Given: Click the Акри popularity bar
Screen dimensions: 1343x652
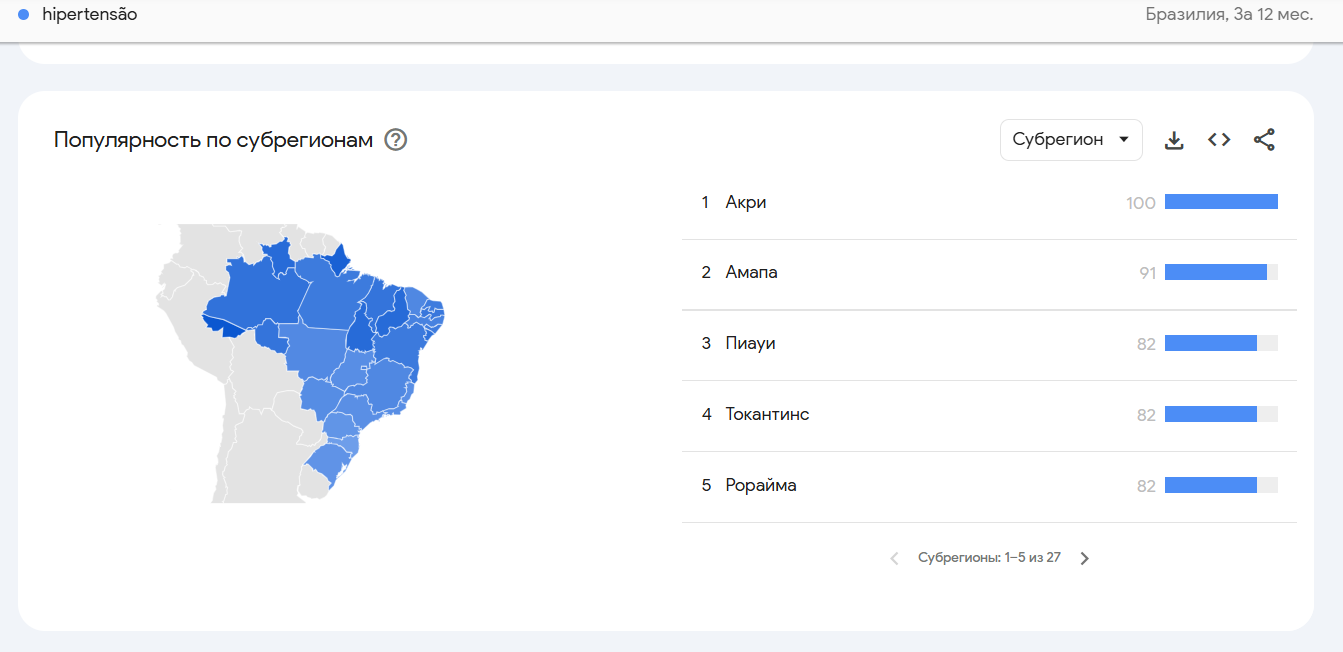Looking at the screenshot, I should pyautogui.click(x=1221, y=202).
